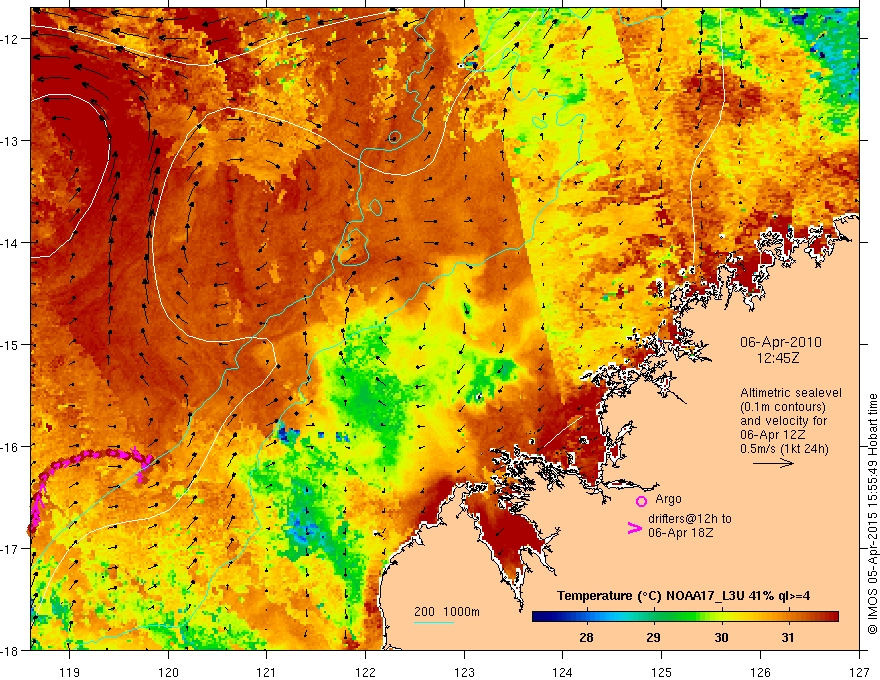Click the '06-Apr 18Z' legend text
880x680 pixels.
coord(681,533)
